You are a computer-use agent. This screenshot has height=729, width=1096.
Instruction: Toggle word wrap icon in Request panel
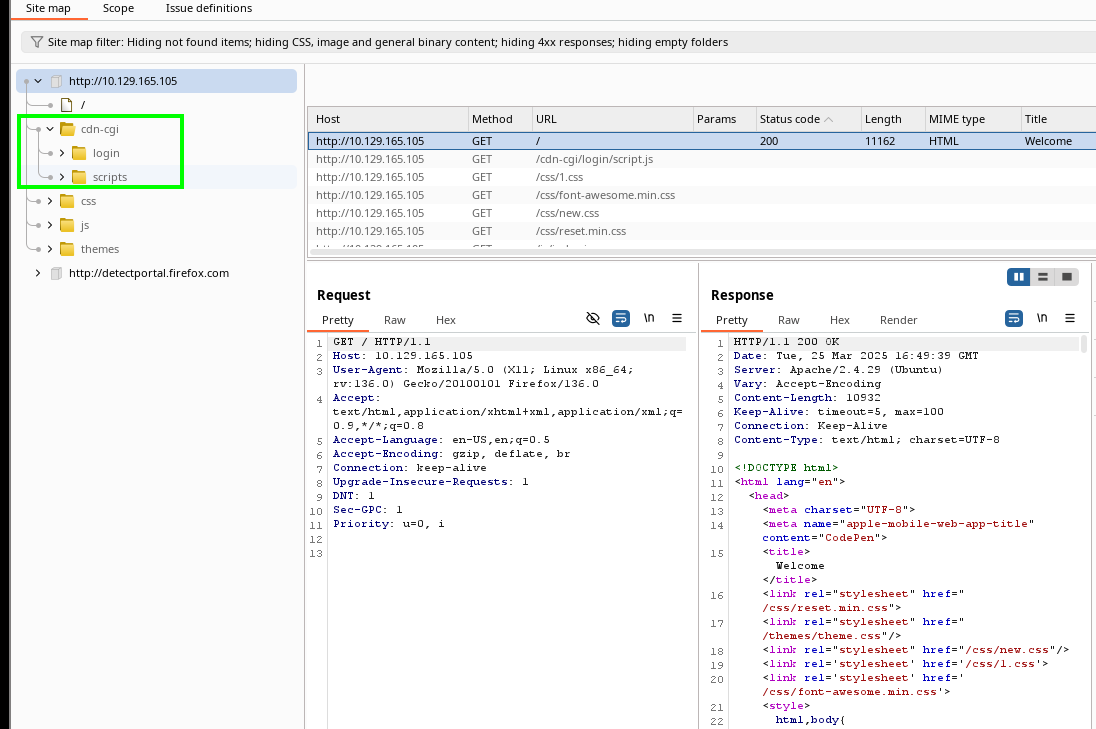621,318
